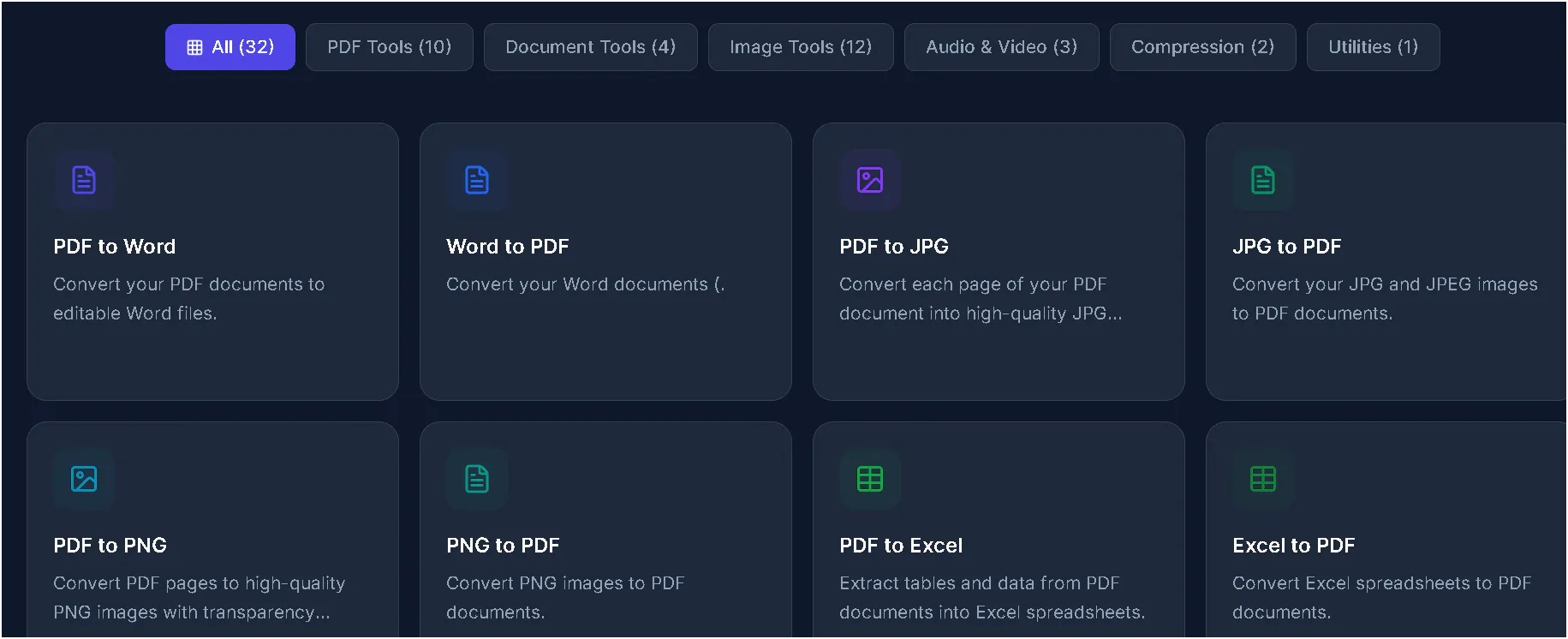Viewport: 1568px width, 639px height.
Task: Open the PDF to JPG tool title
Action: tap(894, 247)
